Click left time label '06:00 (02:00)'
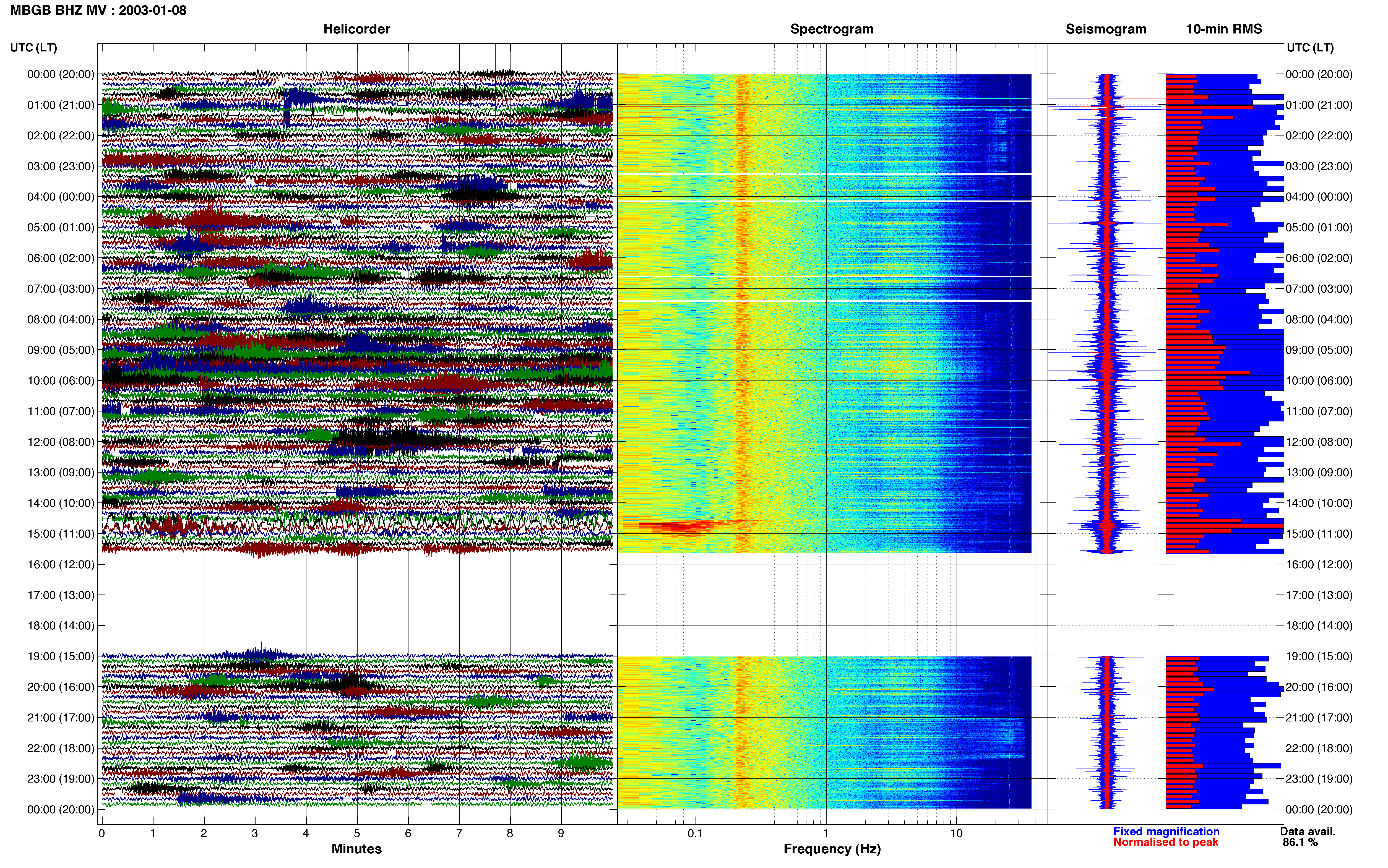This screenshot has width=1388, height=868. click(x=61, y=258)
